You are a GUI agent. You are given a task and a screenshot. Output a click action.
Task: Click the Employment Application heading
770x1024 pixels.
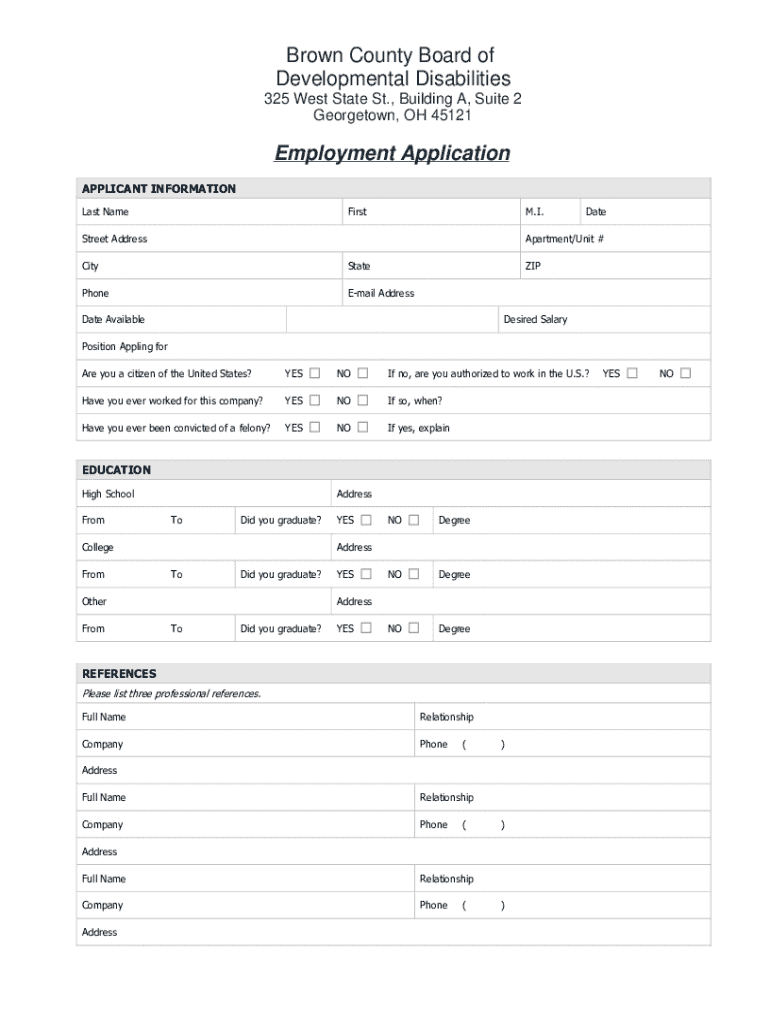(x=392, y=153)
